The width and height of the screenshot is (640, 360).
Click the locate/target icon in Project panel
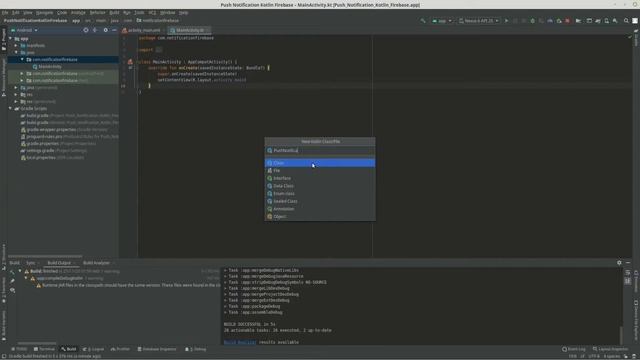coord(86,30)
